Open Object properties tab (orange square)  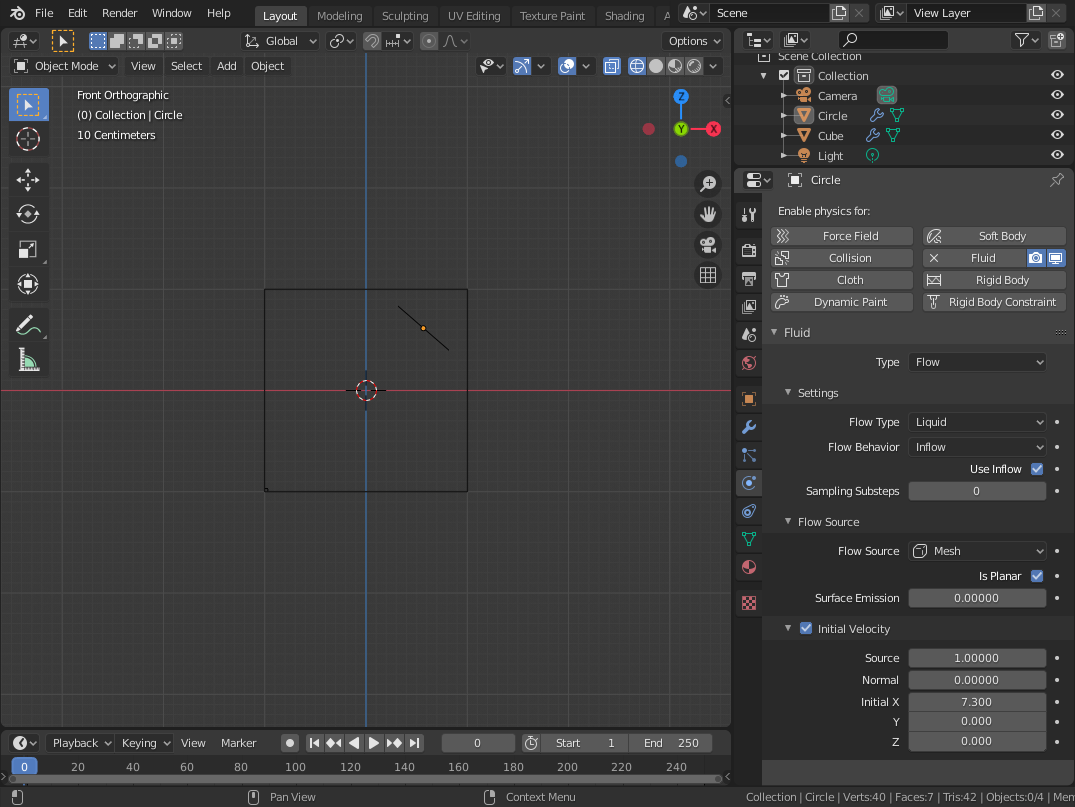coord(749,399)
